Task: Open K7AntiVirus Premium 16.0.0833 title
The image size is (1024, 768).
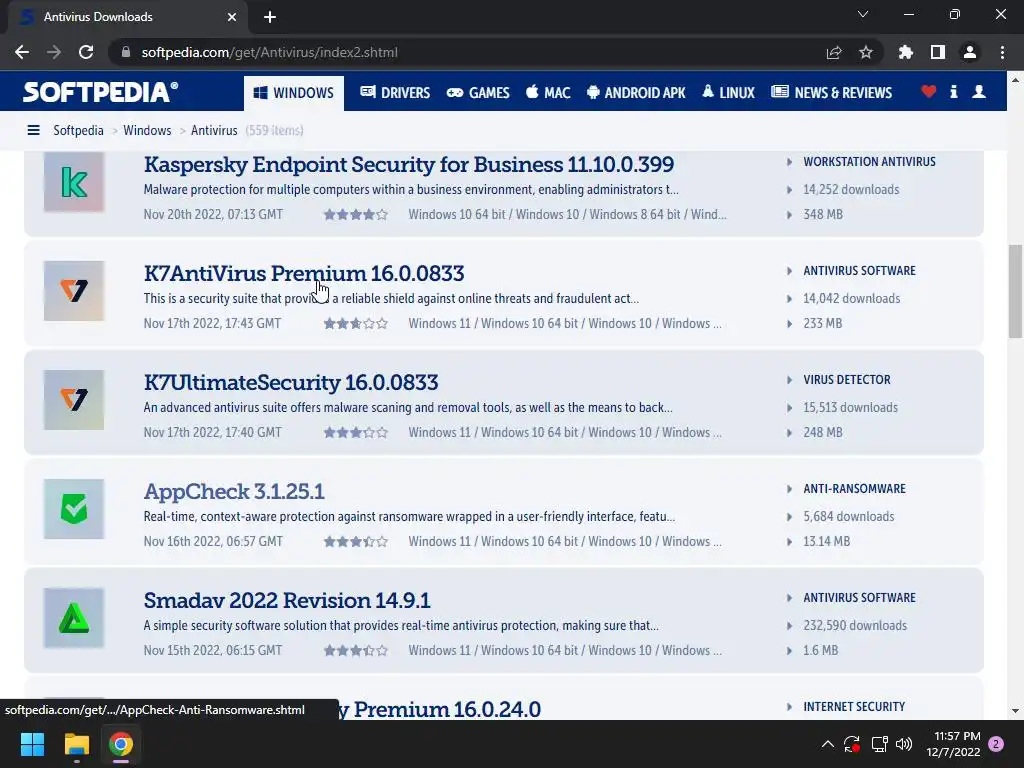Action: (304, 274)
